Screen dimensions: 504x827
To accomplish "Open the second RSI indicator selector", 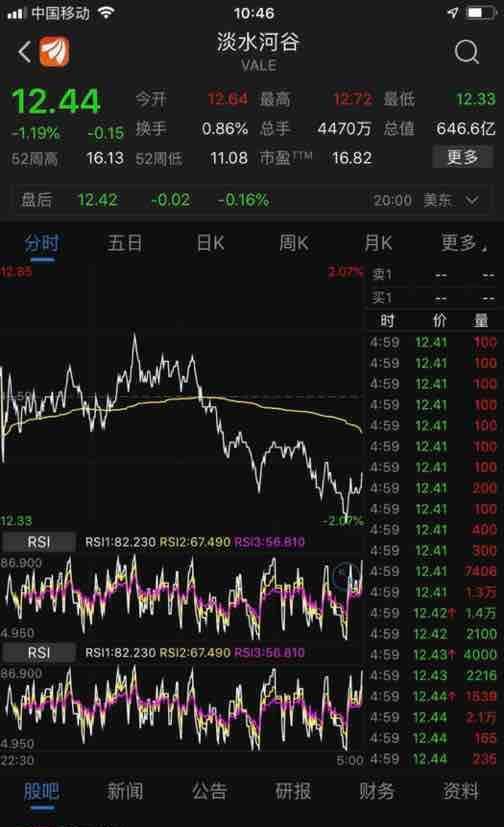I will [39, 652].
